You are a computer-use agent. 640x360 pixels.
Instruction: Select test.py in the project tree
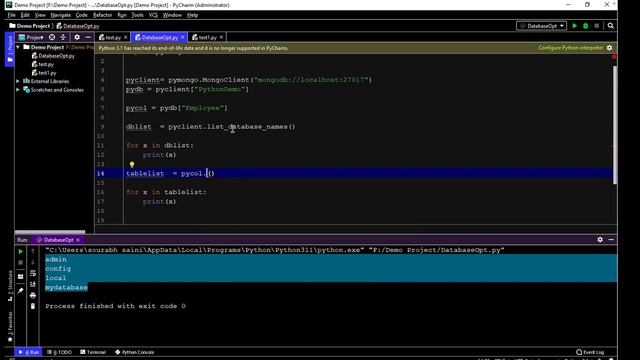coord(43,64)
